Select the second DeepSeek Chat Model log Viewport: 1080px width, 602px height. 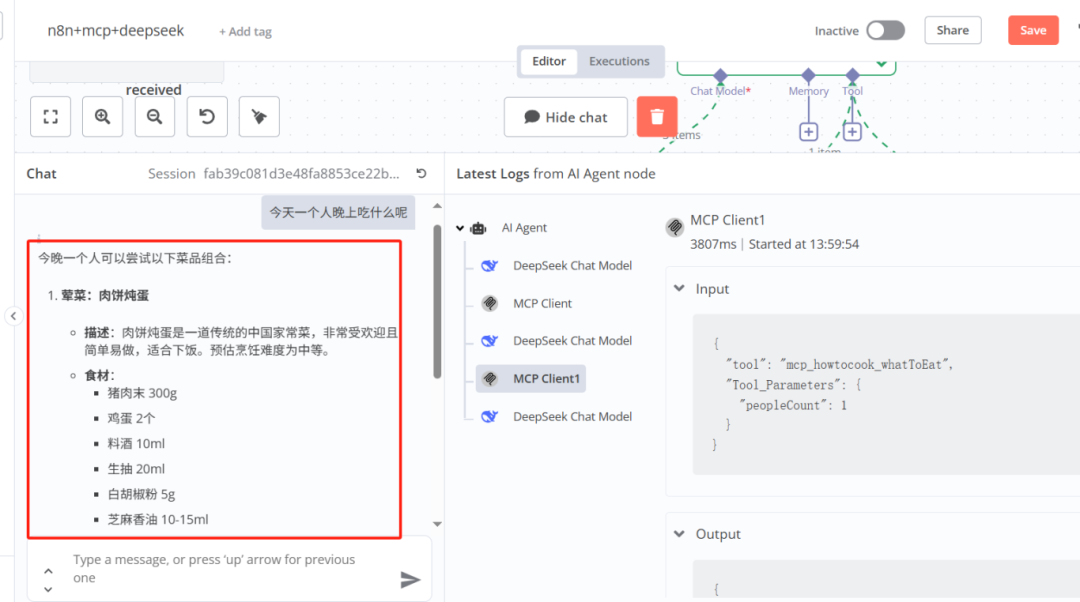pyautogui.click(x=572, y=341)
